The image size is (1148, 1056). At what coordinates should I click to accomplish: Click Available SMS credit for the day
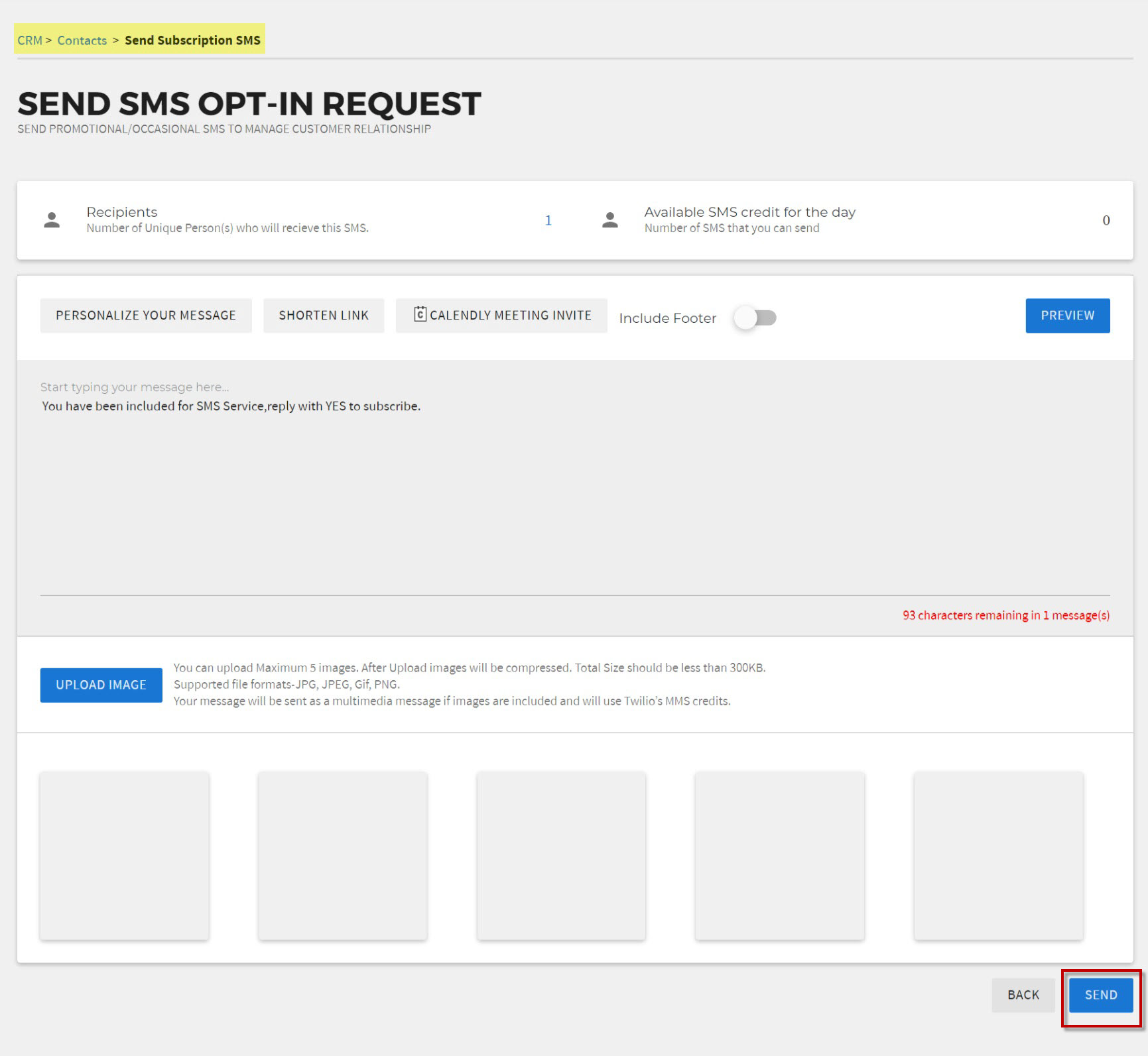click(x=750, y=212)
